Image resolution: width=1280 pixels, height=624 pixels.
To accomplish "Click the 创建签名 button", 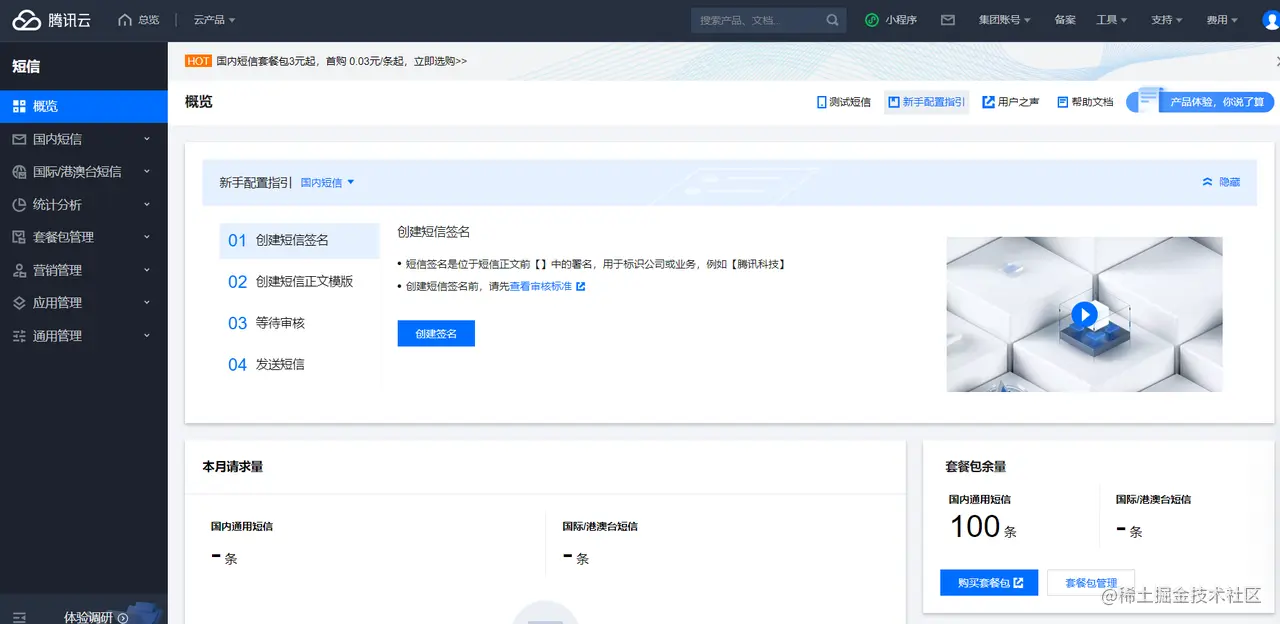I will [x=436, y=333].
